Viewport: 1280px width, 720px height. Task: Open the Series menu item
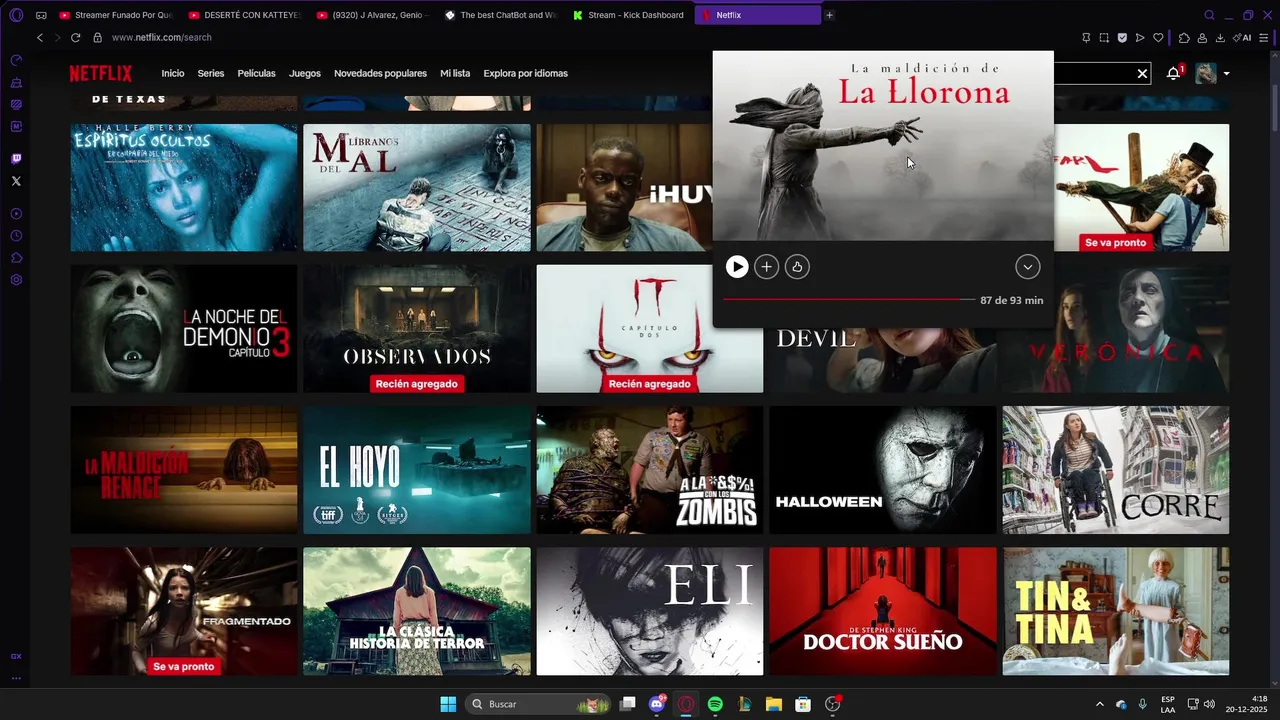coord(211,73)
